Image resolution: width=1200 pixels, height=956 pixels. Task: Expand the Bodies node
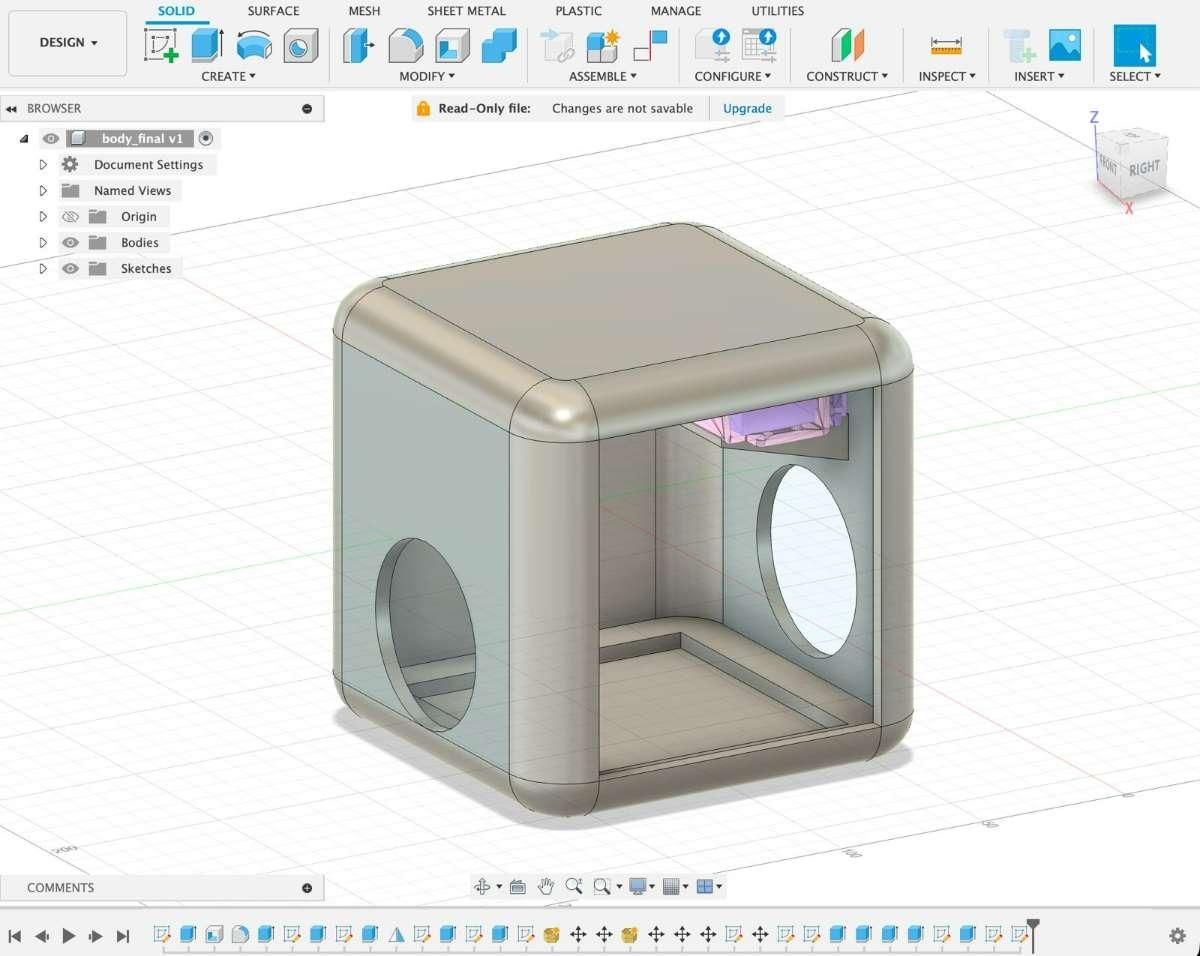pyautogui.click(x=43, y=243)
